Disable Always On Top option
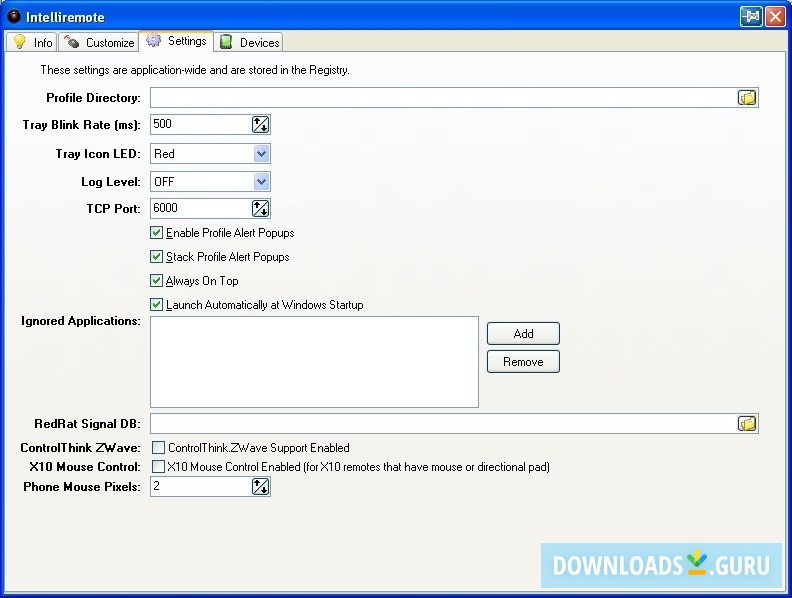 point(157,281)
